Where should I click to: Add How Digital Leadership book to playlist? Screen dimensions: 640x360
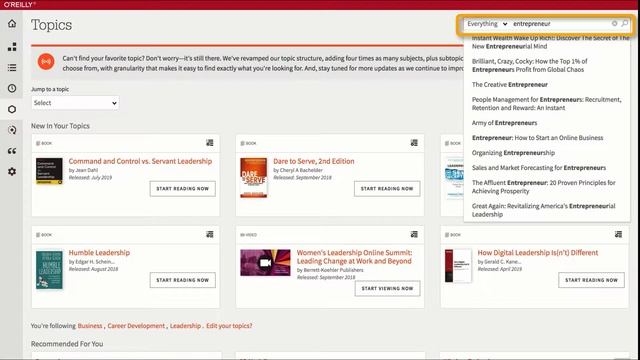pyautogui.click(x=618, y=234)
